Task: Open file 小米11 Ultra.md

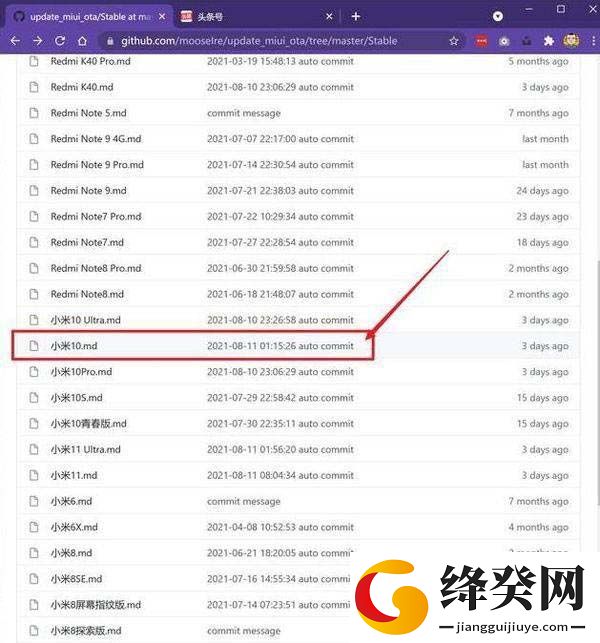Action: [86, 449]
